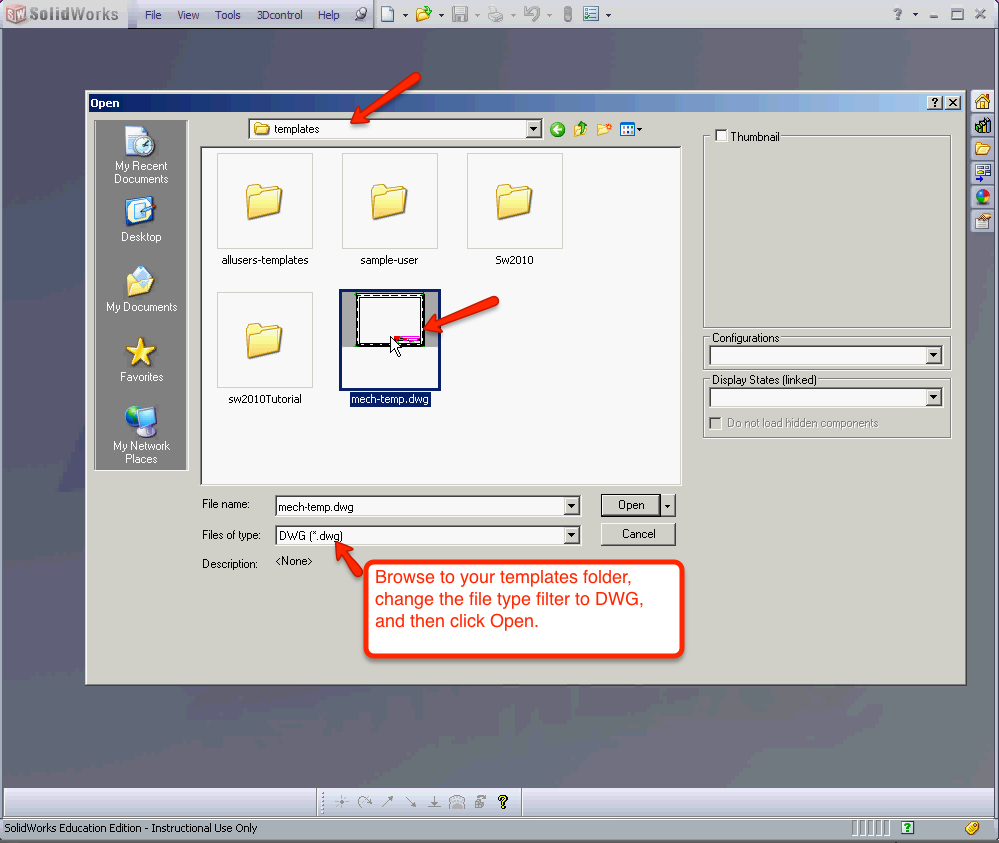
Task: Select the mech-temp.dwg file thumbnail
Action: 389,339
